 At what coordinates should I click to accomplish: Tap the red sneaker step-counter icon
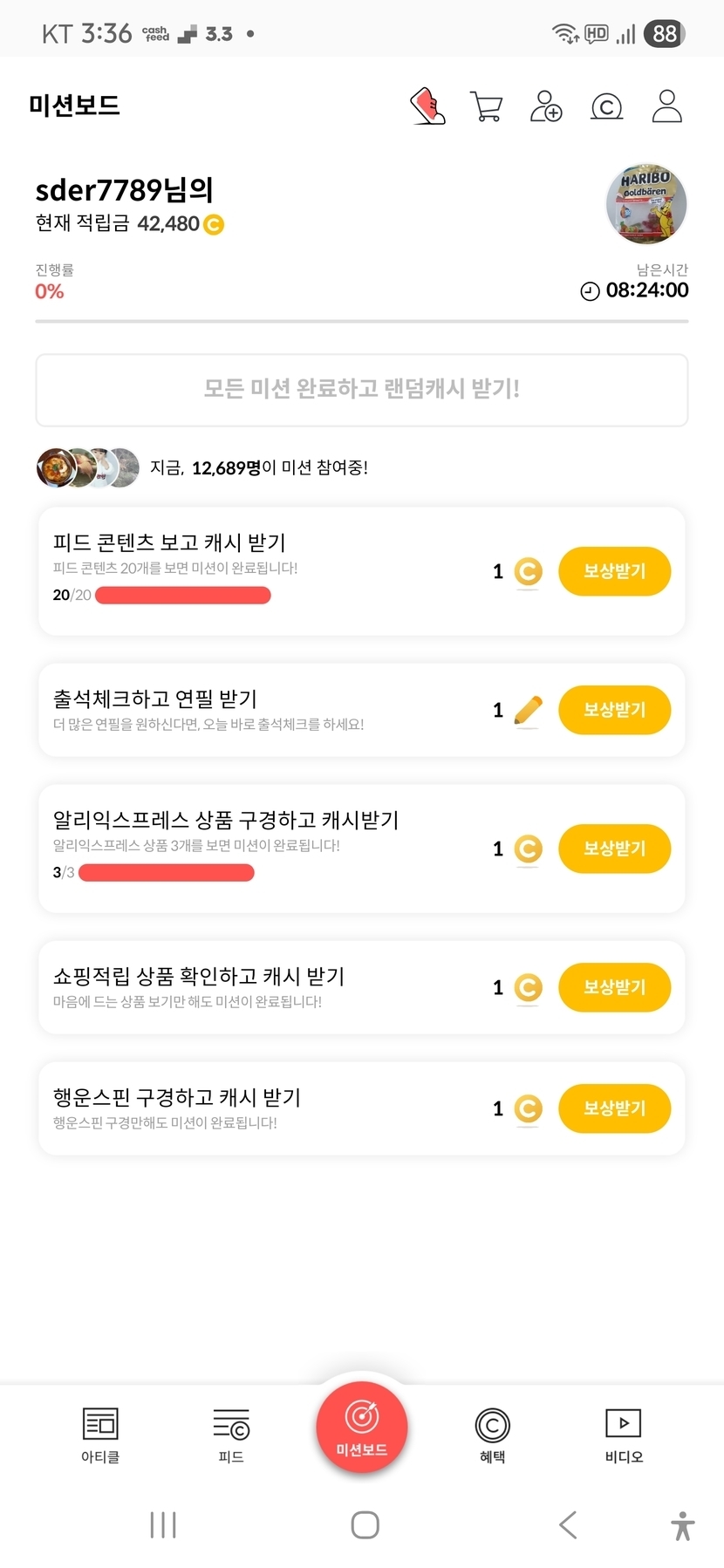click(428, 106)
